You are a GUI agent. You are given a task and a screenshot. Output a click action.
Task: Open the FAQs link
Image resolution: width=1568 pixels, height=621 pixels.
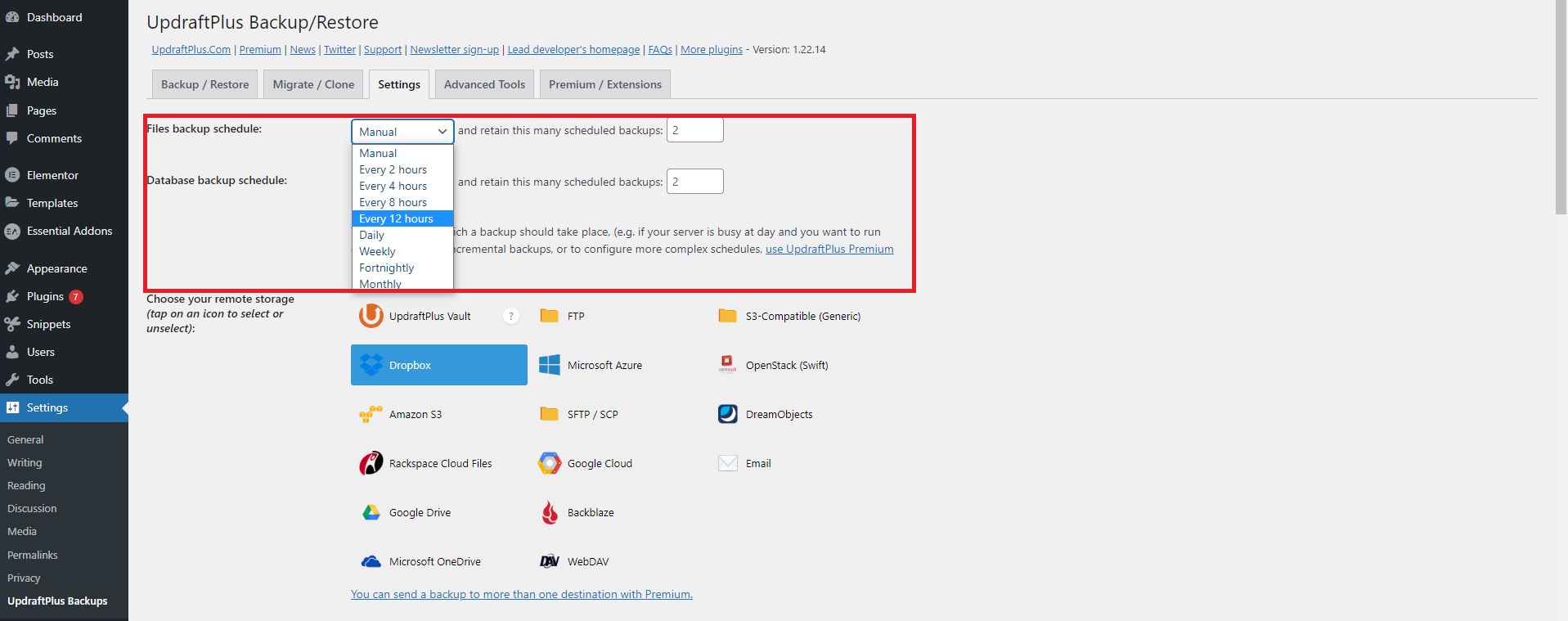point(660,50)
